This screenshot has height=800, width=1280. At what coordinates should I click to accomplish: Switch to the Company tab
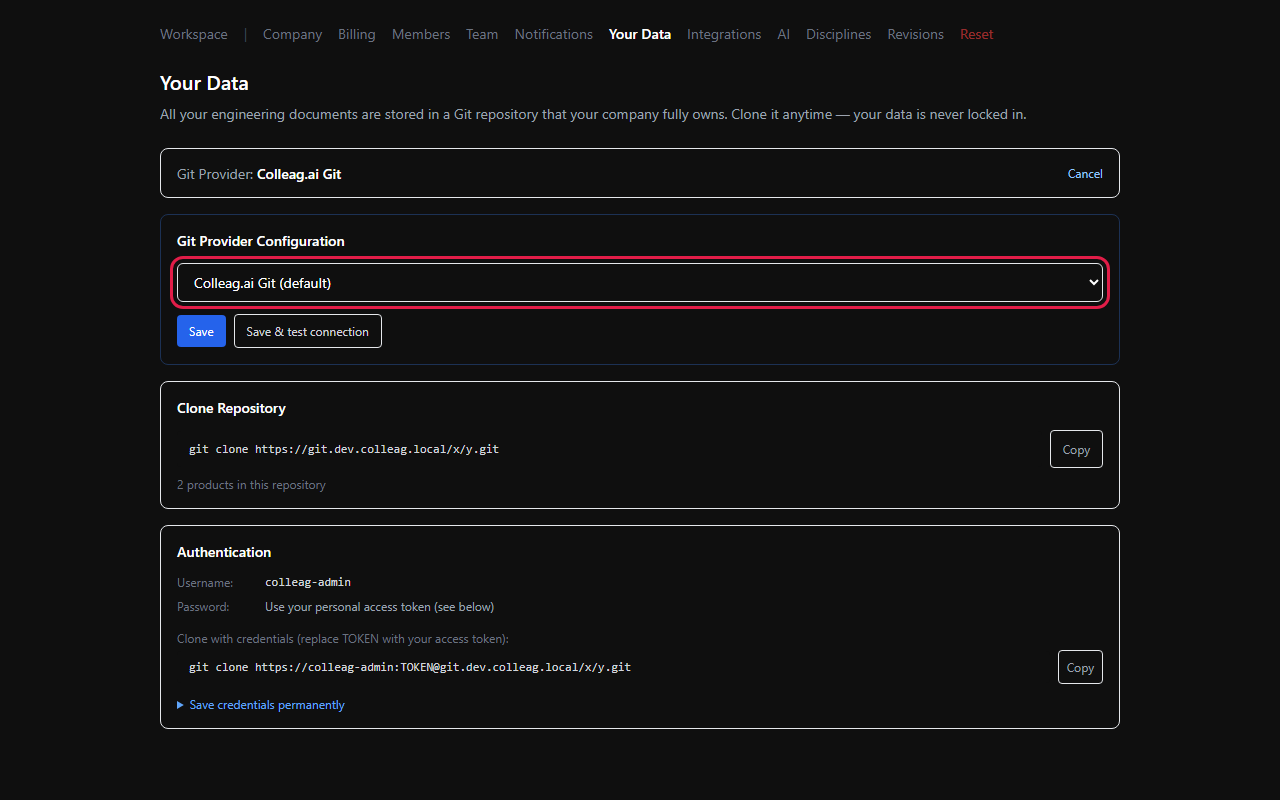click(292, 34)
